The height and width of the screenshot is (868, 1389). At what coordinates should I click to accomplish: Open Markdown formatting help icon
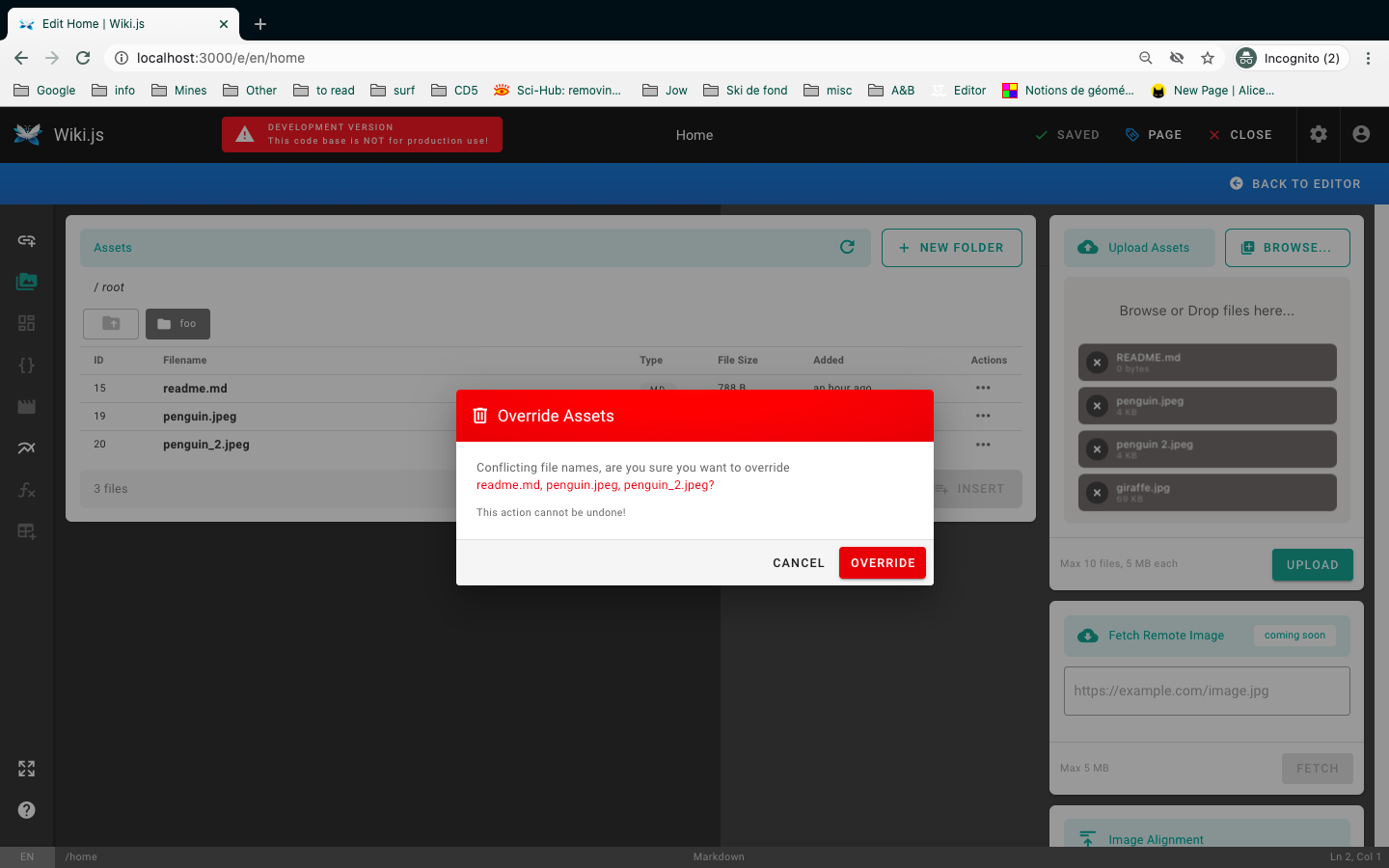click(27, 810)
